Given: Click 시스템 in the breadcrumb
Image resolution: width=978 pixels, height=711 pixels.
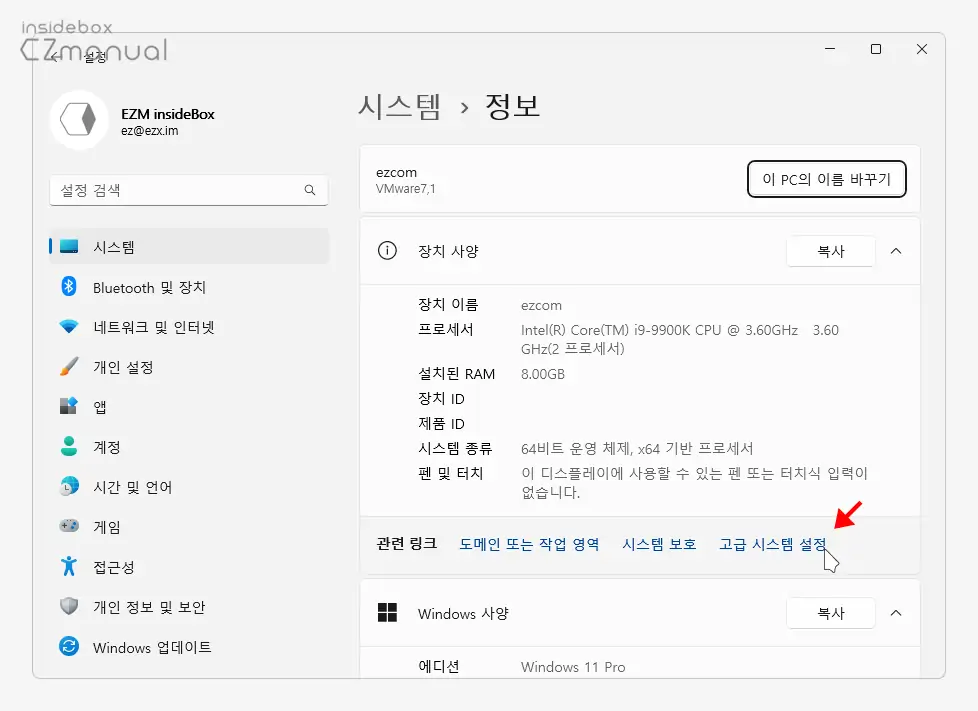Looking at the screenshot, I should (399, 106).
